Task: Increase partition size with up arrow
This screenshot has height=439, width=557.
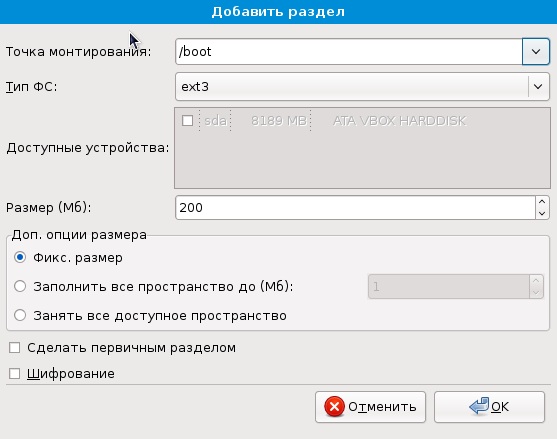Action: click(542, 202)
